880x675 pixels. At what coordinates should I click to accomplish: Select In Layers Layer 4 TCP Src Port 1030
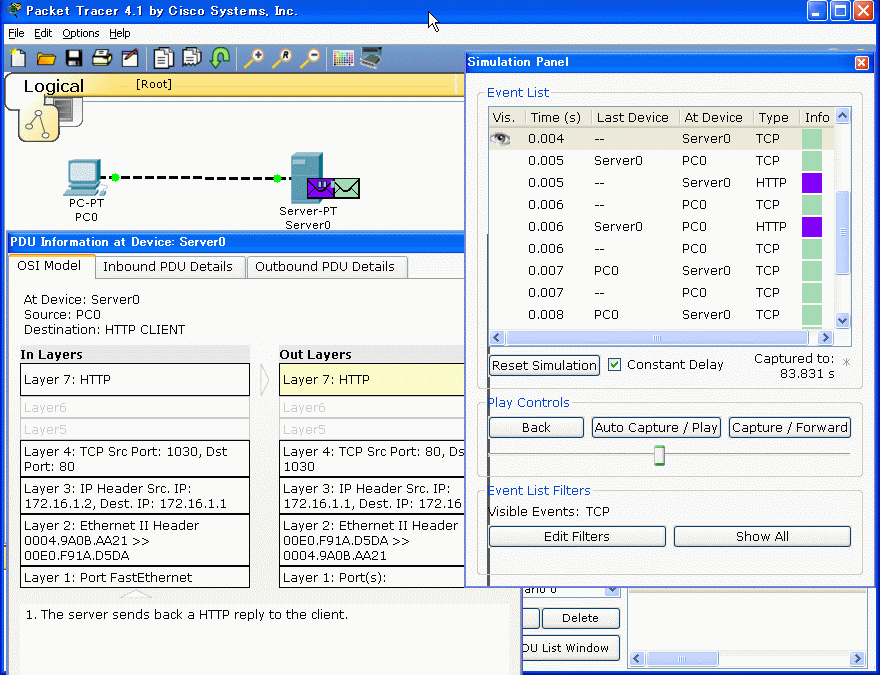135,459
